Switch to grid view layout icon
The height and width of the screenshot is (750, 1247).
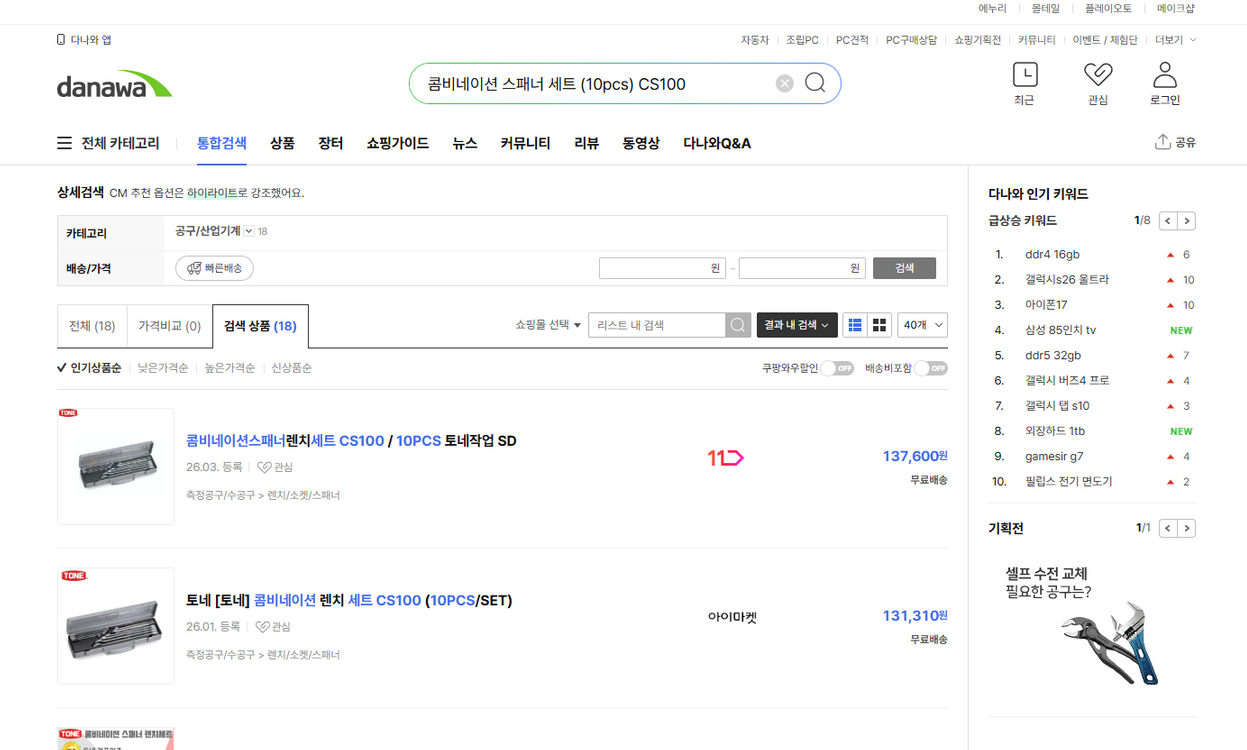(880, 325)
